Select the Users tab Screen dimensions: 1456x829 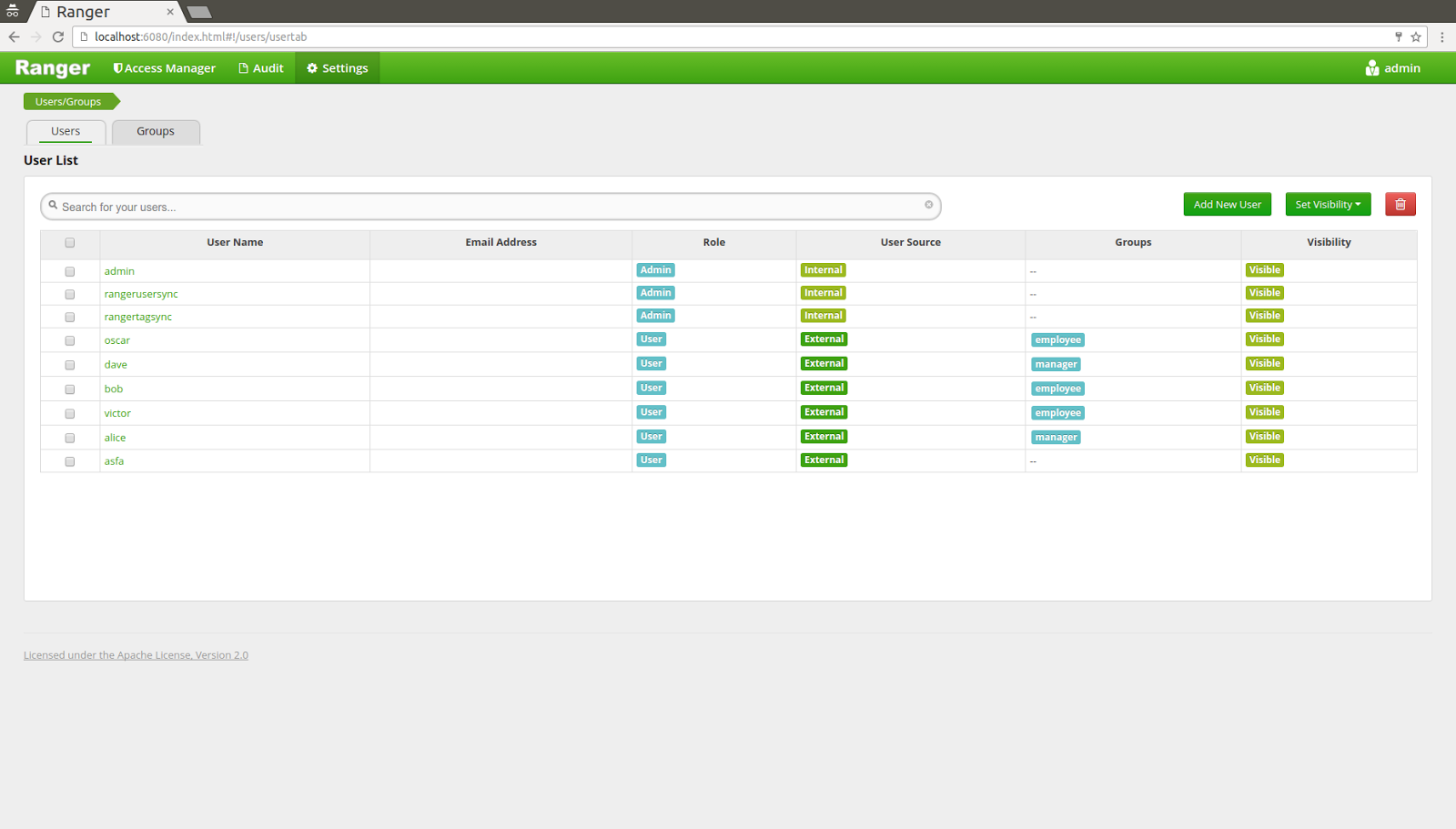pyautogui.click(x=65, y=132)
